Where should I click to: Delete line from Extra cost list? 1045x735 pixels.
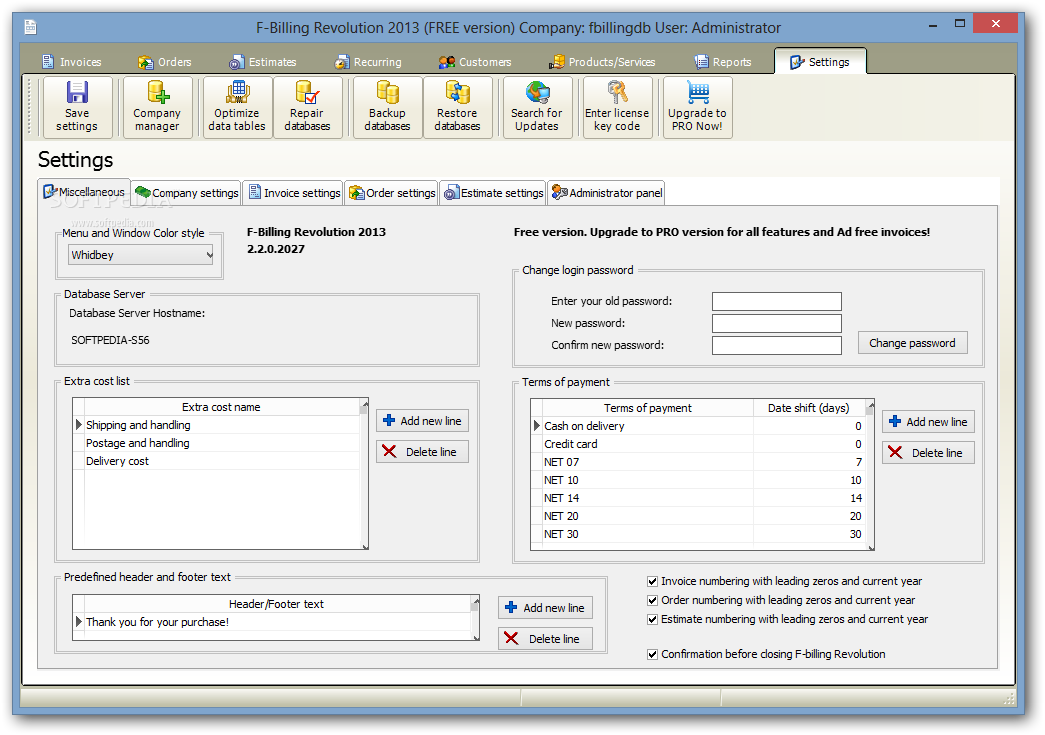[x=422, y=452]
